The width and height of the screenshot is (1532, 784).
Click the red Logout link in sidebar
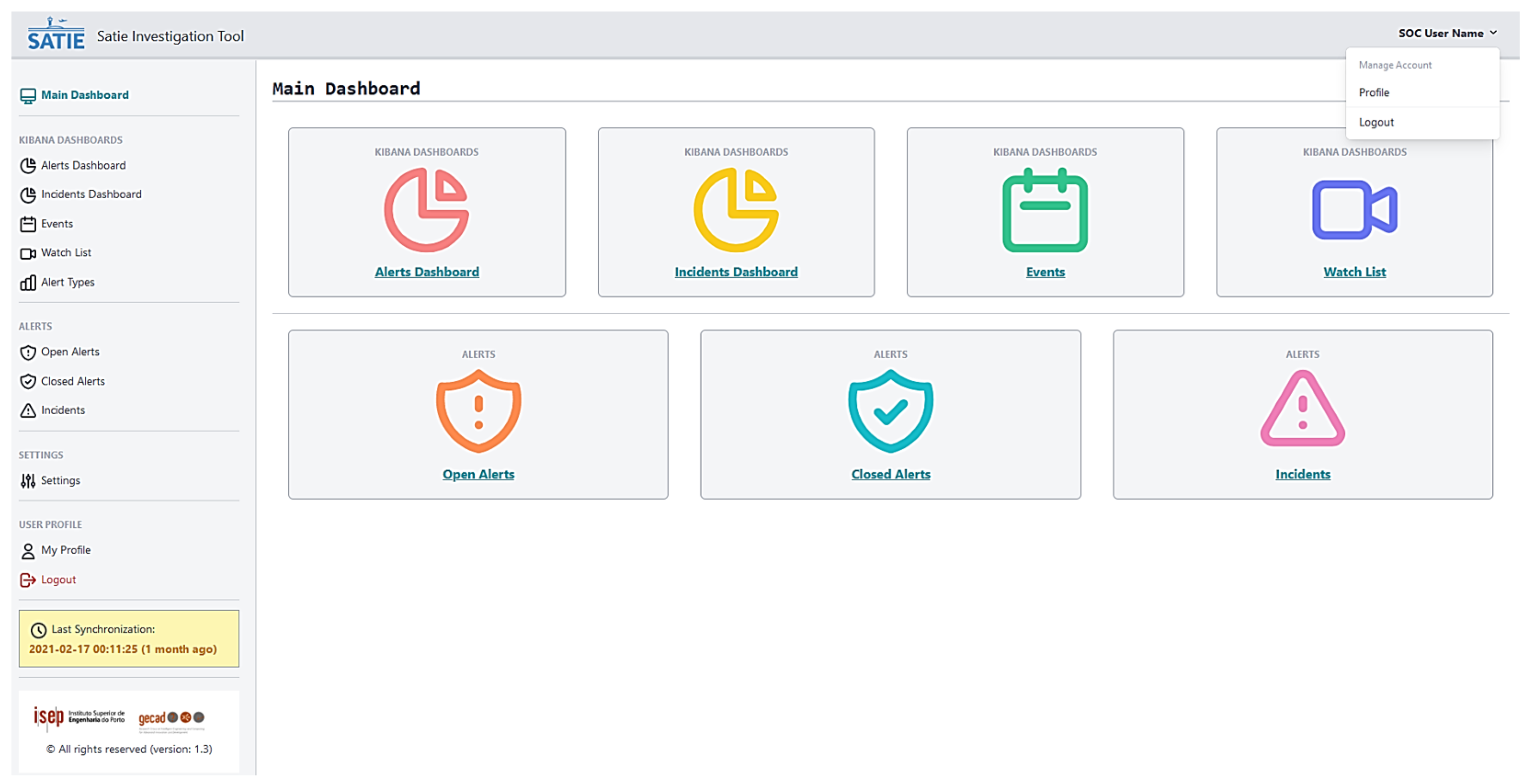pyautogui.click(x=58, y=579)
